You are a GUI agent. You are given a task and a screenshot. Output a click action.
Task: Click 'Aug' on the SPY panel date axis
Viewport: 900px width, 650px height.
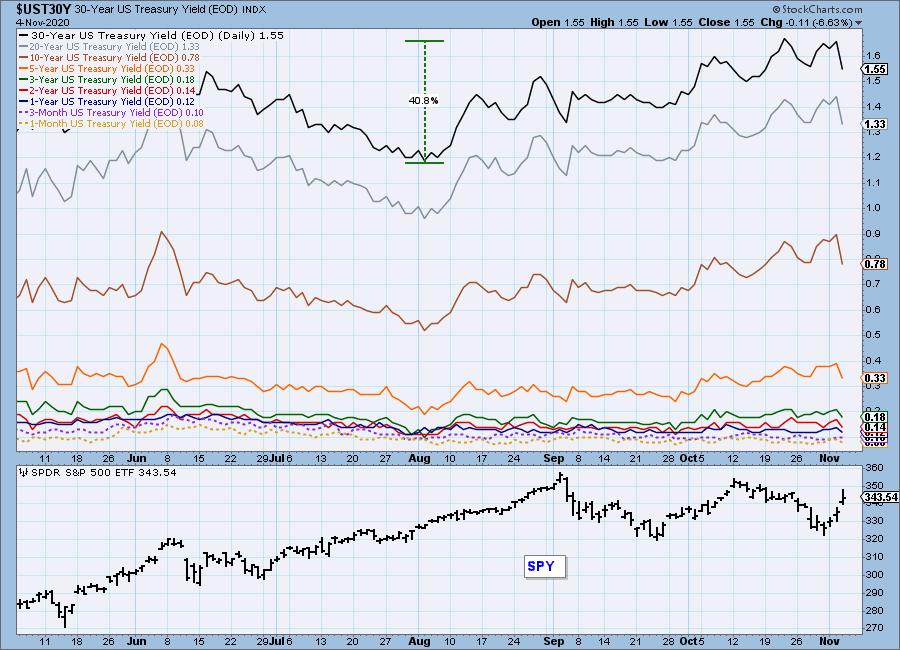click(x=419, y=641)
